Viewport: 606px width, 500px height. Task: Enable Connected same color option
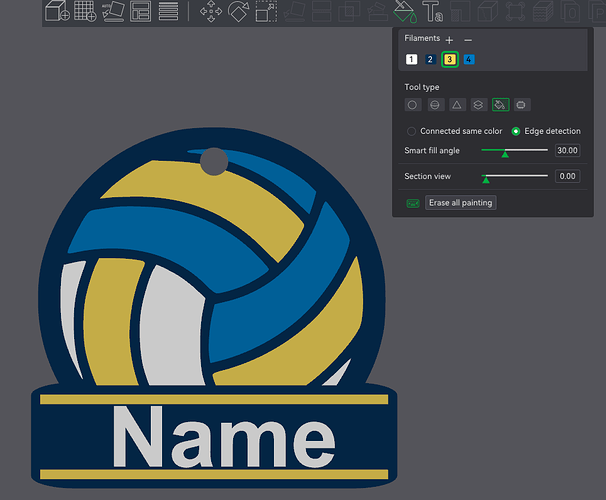(x=411, y=131)
